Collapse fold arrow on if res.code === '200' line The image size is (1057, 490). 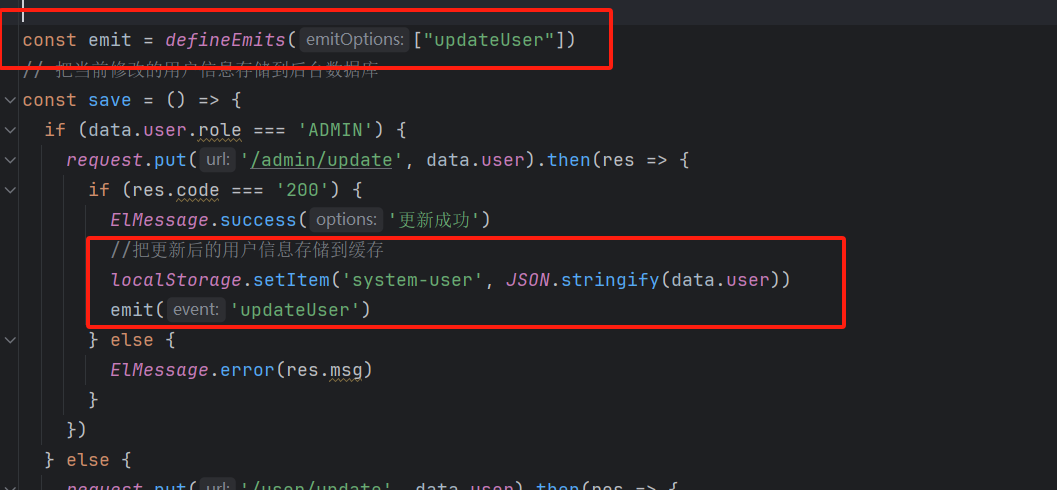(9, 190)
